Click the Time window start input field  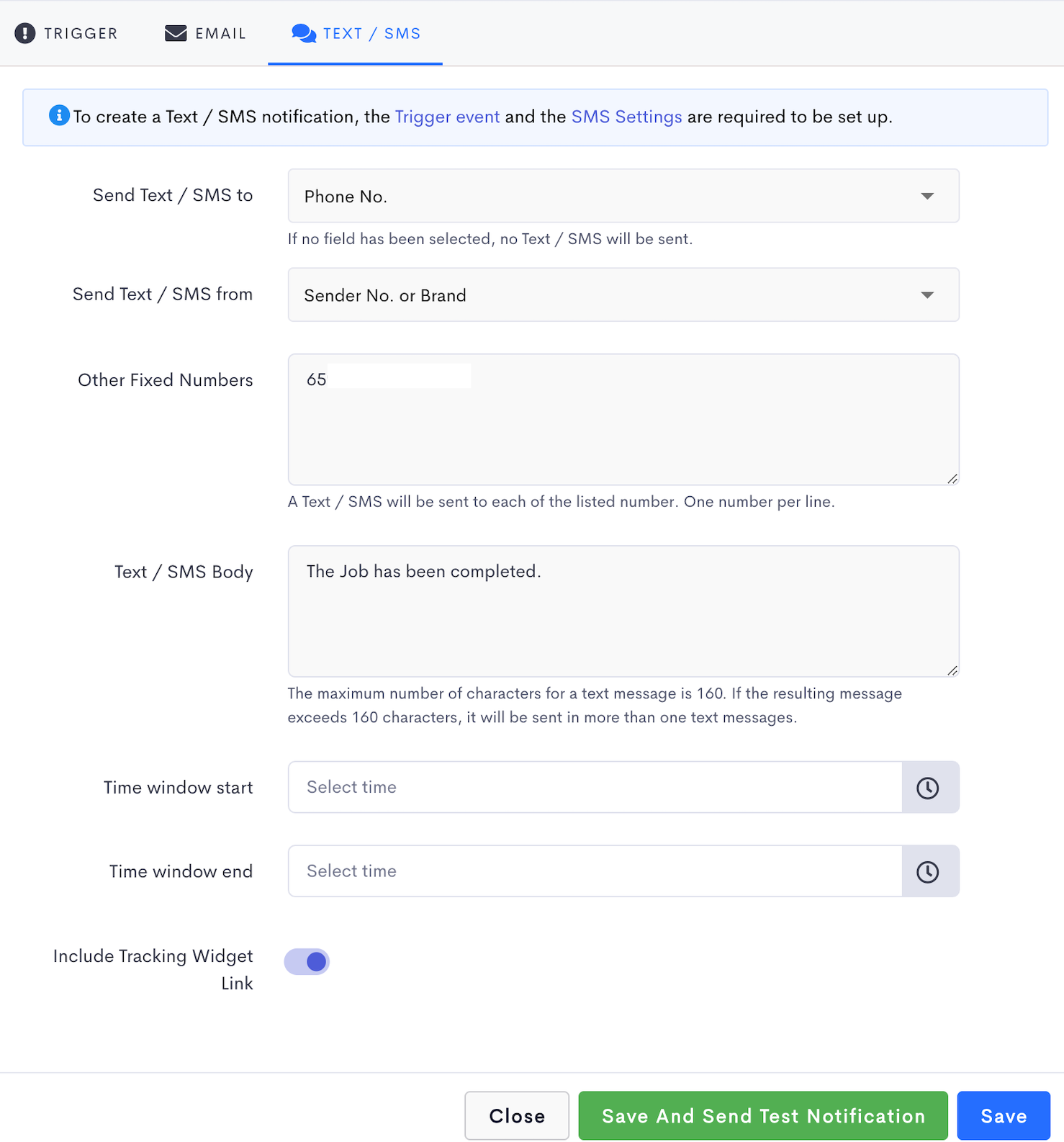595,788
